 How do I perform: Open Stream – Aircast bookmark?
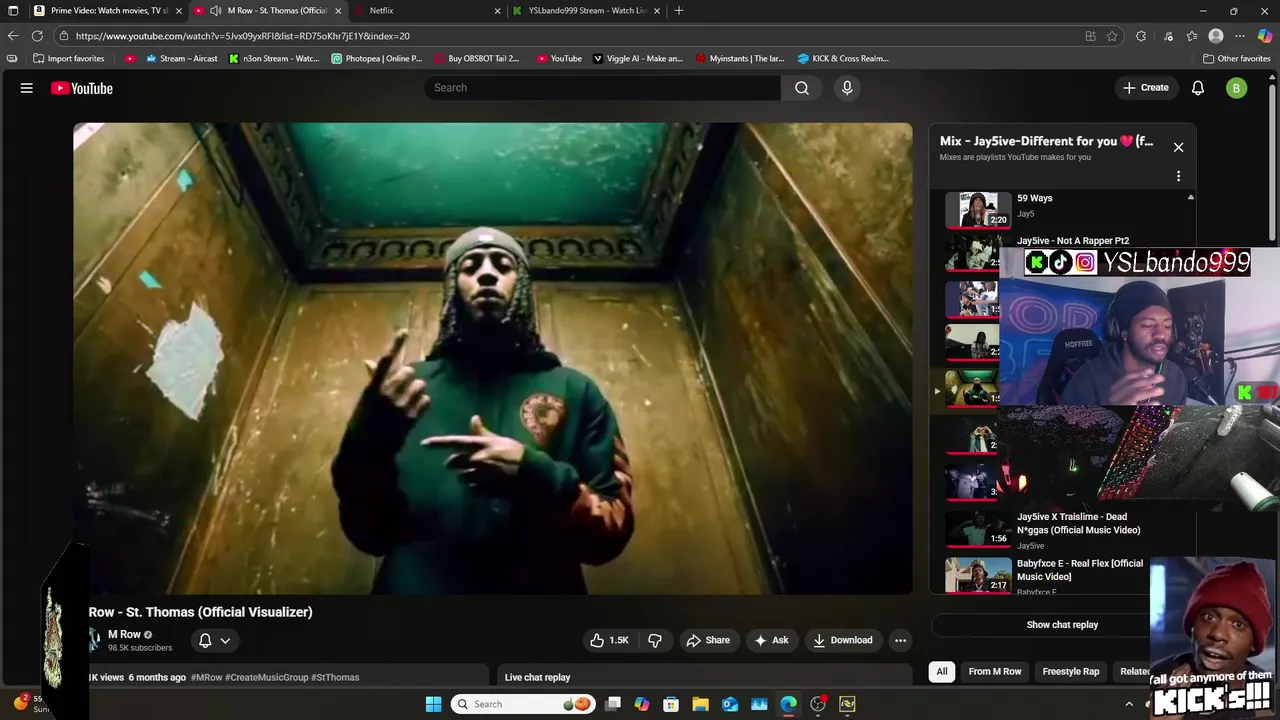click(181, 58)
